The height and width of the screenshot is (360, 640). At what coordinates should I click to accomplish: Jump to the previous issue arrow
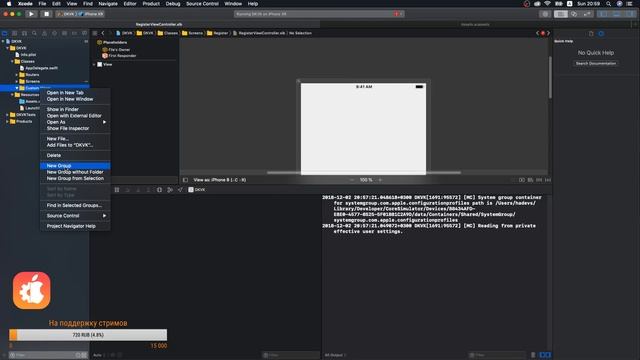[538, 33]
